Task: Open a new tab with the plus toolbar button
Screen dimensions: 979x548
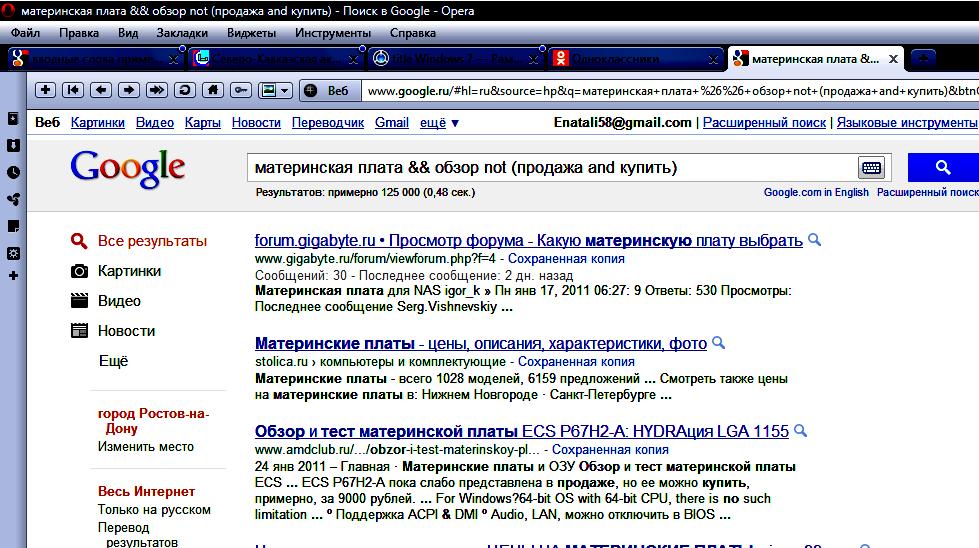Action: click(45, 90)
